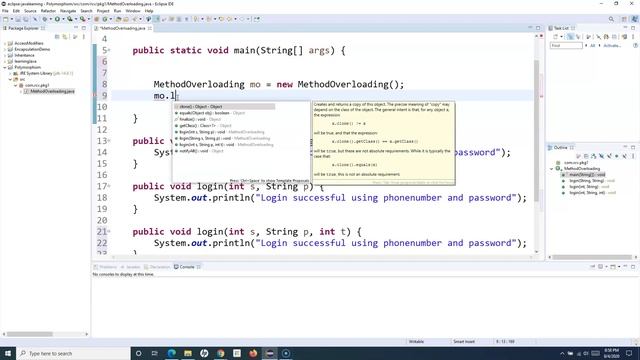Click the Coverage run toolbar icon

(70, 19)
